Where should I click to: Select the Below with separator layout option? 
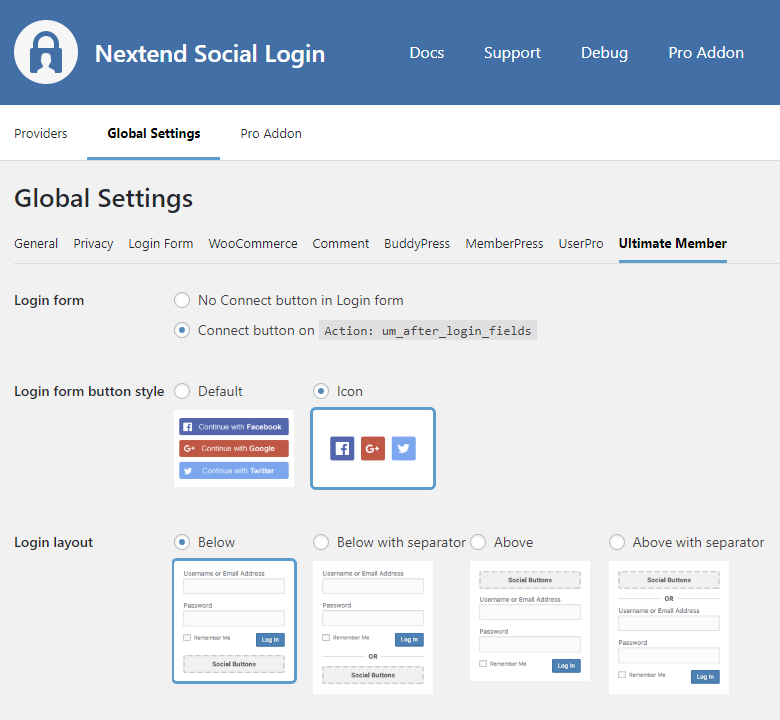(321, 542)
